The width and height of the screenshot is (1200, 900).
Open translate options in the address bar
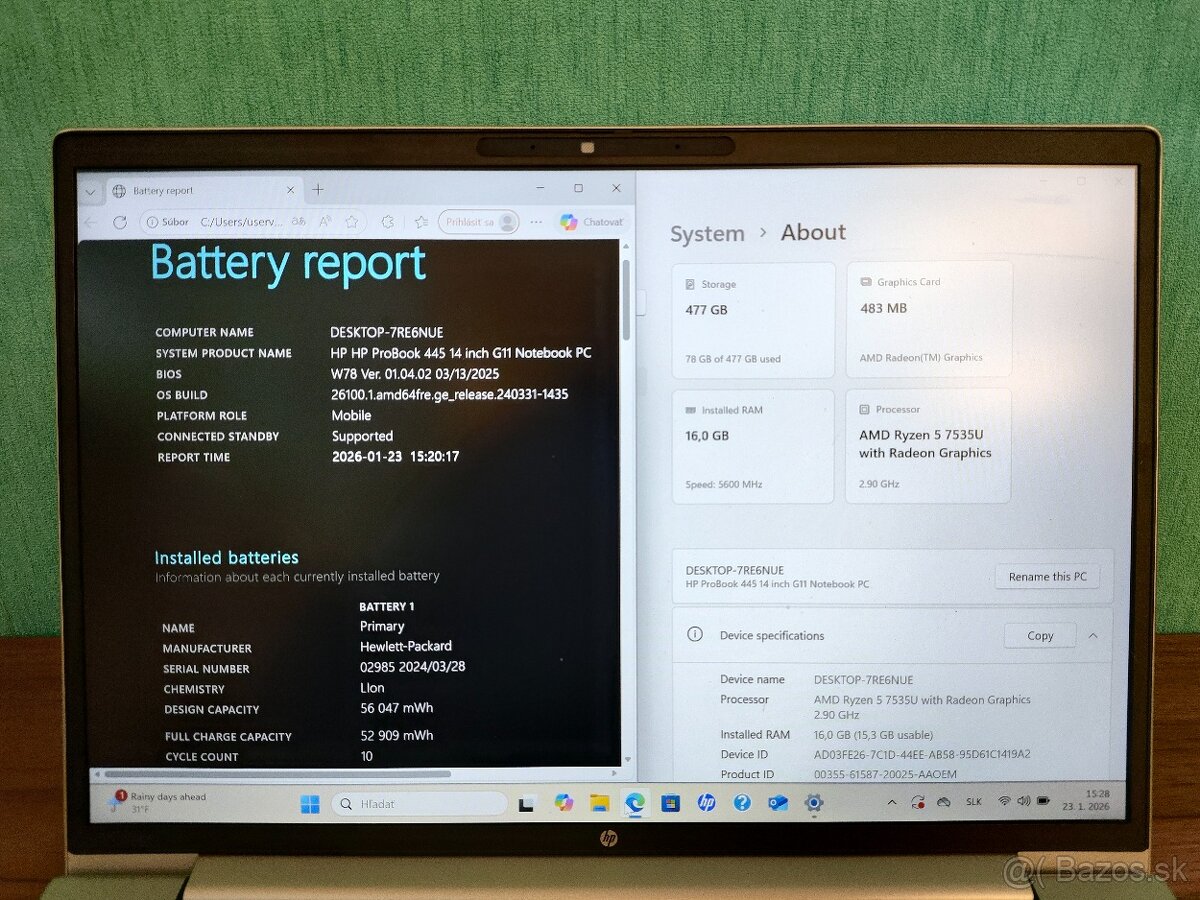(x=297, y=222)
